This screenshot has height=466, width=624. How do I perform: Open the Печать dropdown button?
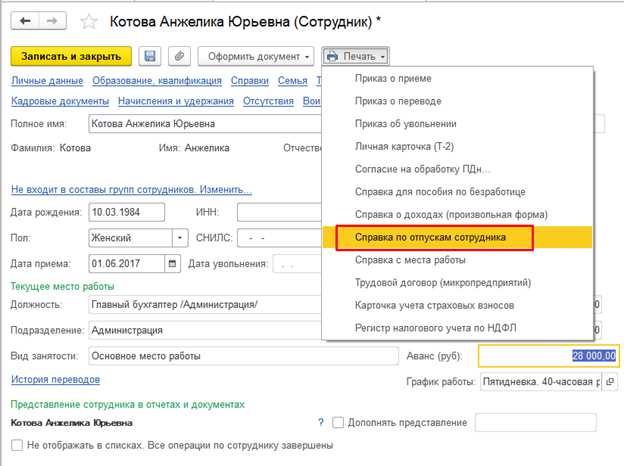(x=356, y=56)
